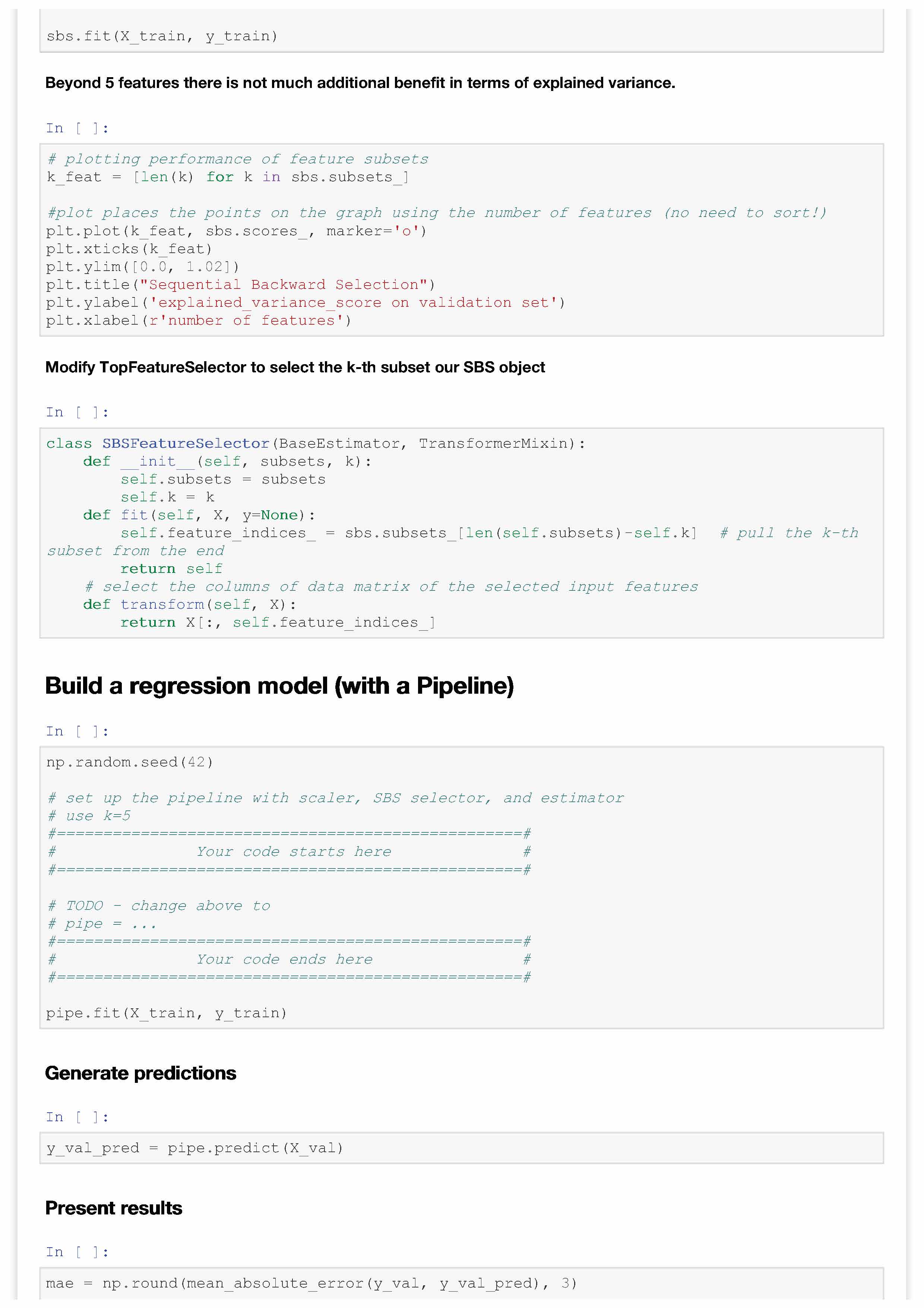This screenshot has width=924, height=1308.
Task: Select the 'Modify TopFeatureSelector' markdown text
Action: pyautogui.click(x=295, y=368)
